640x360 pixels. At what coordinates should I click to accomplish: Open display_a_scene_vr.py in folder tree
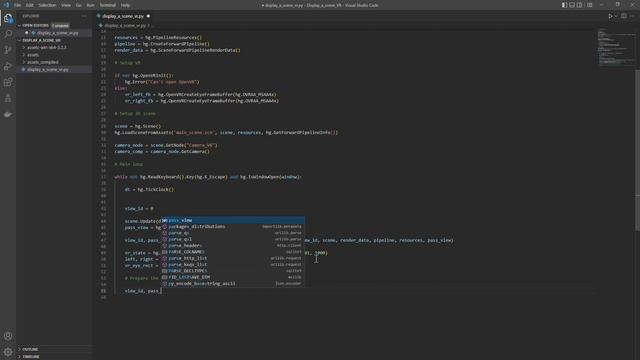coord(48,69)
